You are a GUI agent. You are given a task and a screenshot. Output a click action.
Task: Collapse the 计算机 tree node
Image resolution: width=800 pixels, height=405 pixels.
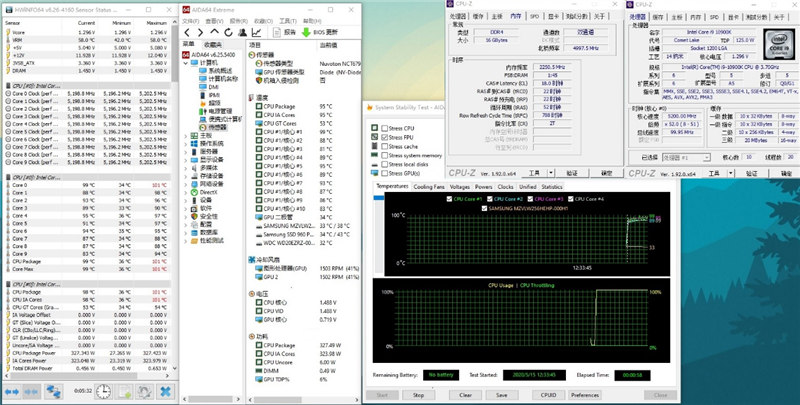[x=187, y=62]
